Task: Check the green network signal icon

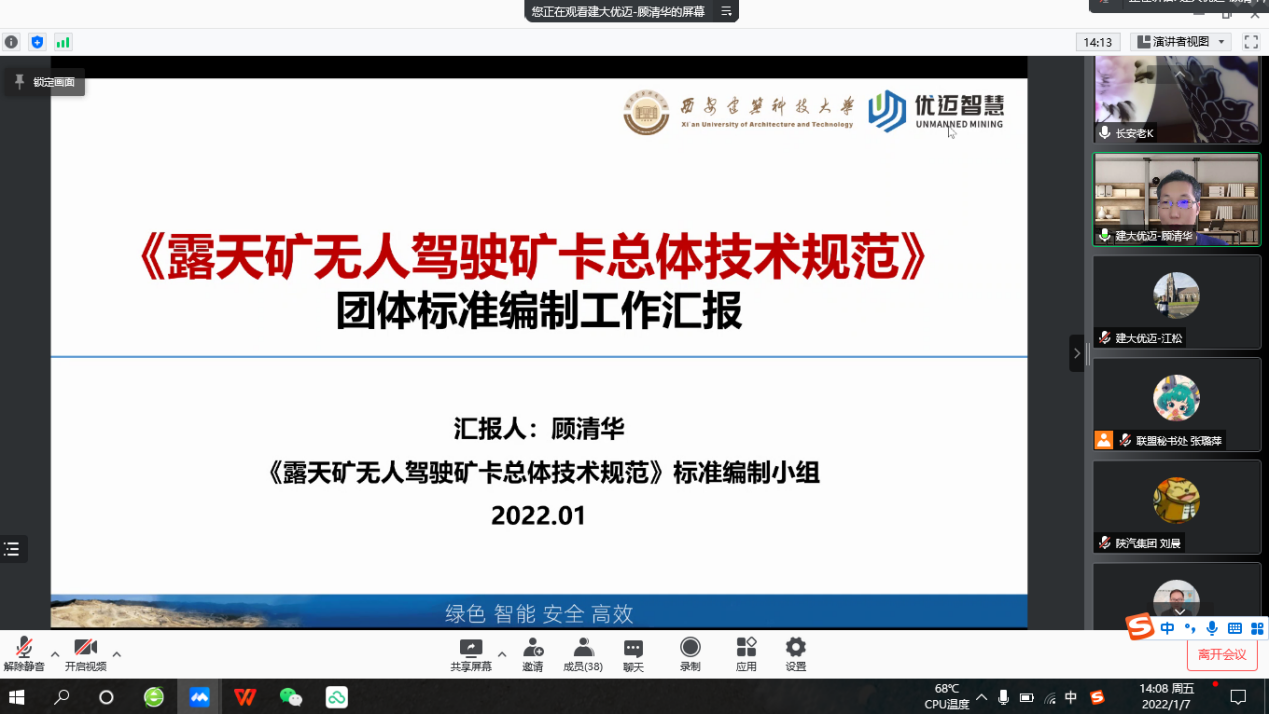Action: tap(63, 42)
